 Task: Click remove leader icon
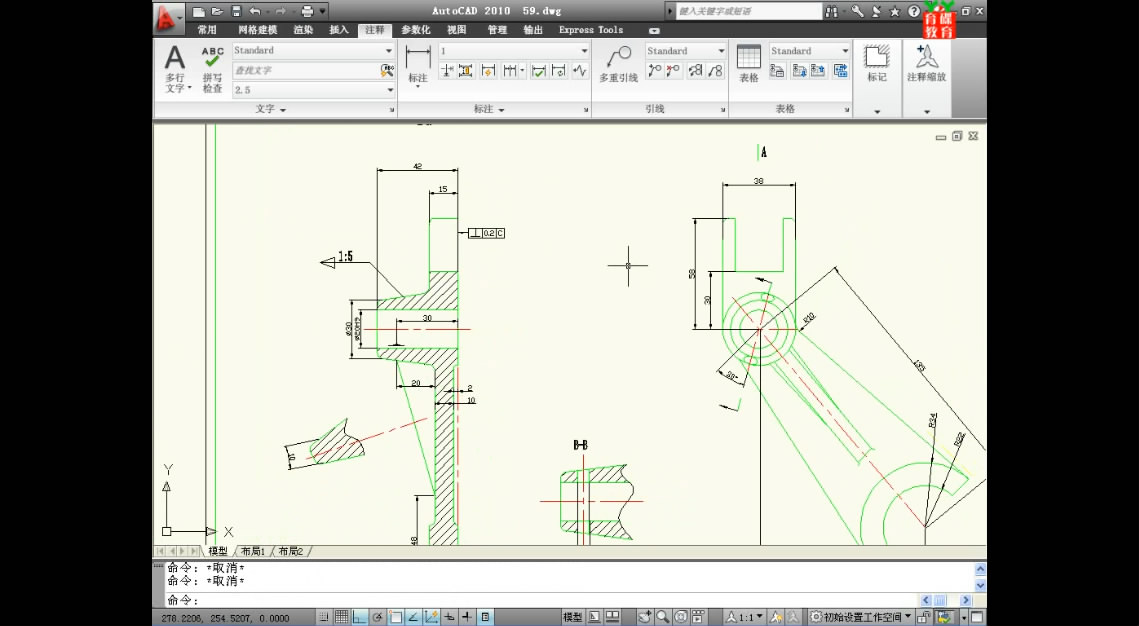(x=673, y=70)
